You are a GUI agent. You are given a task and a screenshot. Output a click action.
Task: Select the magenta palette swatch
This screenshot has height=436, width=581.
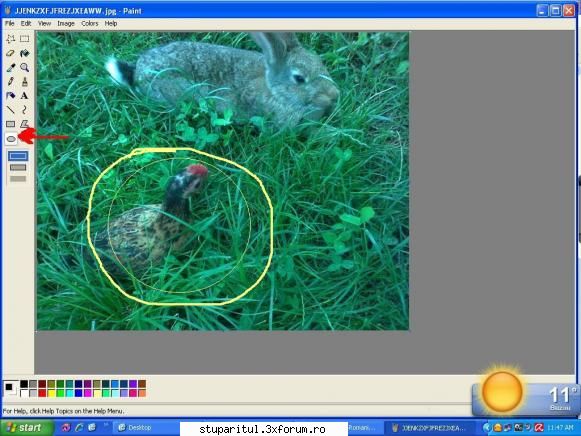pyautogui.click(x=87, y=393)
